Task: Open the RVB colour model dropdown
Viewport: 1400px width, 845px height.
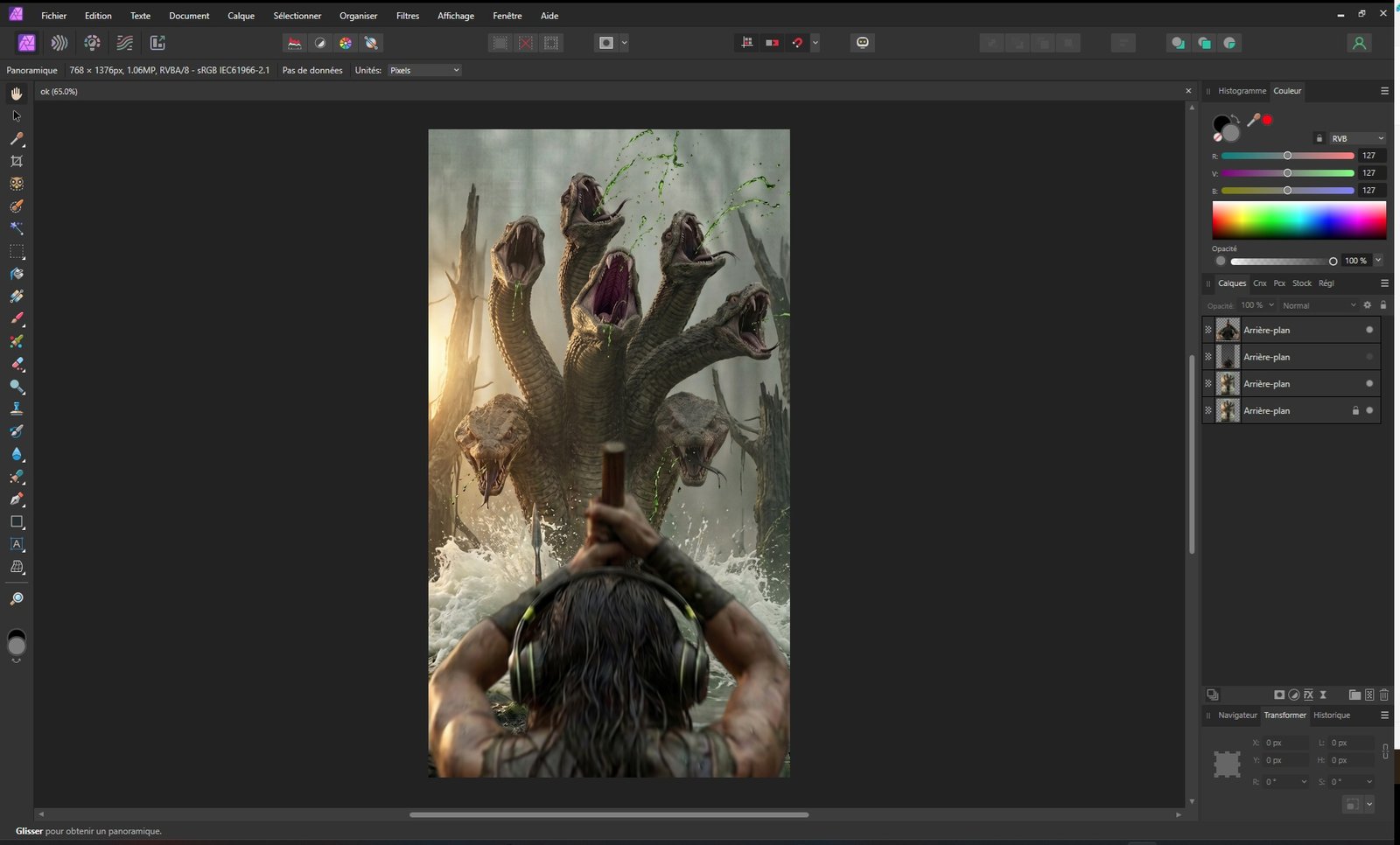Action: pyautogui.click(x=1357, y=138)
